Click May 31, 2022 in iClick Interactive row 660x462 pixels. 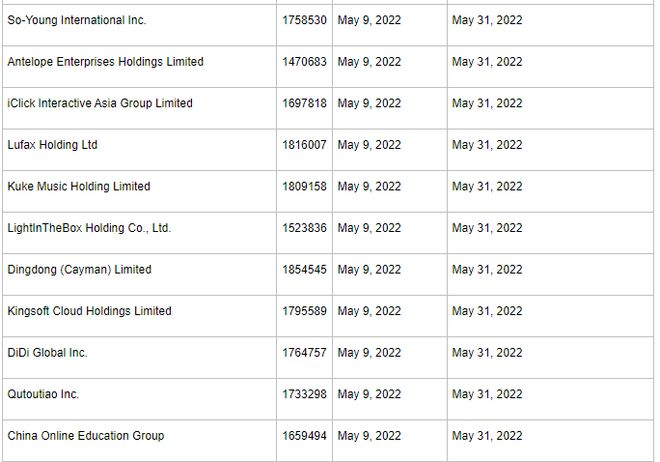click(487, 103)
